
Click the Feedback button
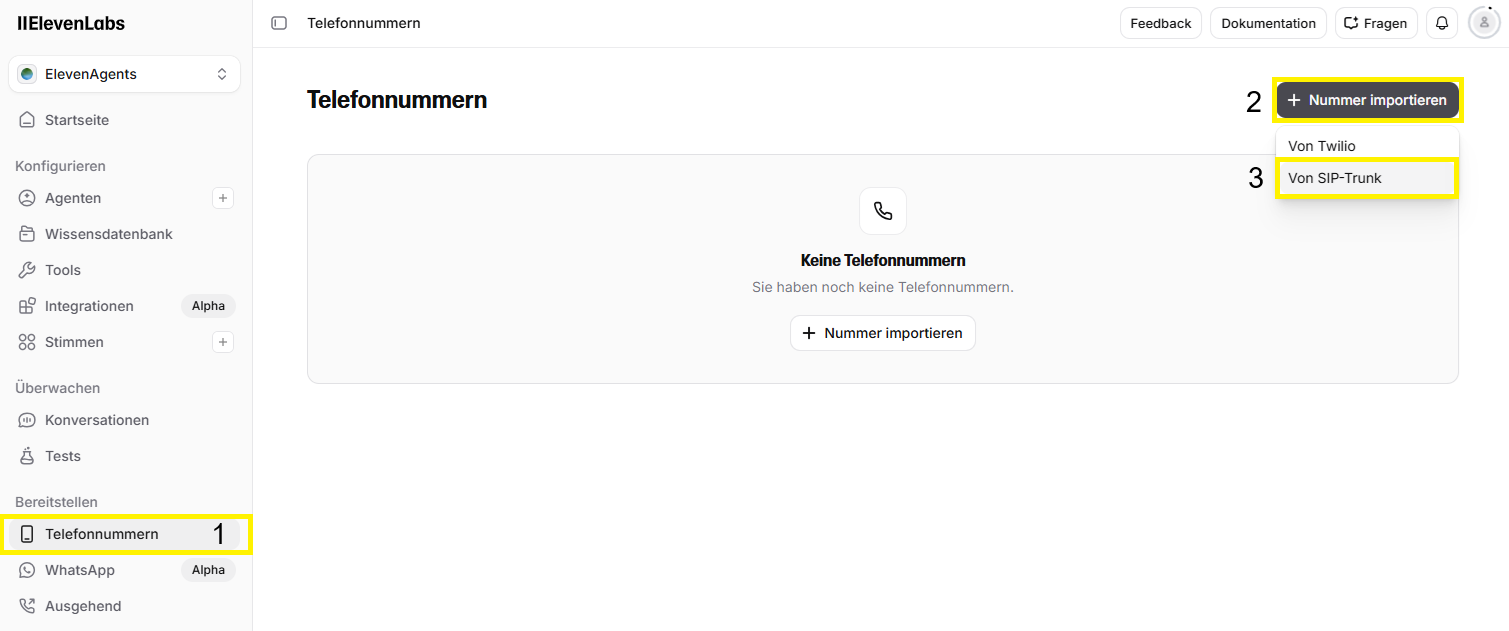pyautogui.click(x=1160, y=23)
